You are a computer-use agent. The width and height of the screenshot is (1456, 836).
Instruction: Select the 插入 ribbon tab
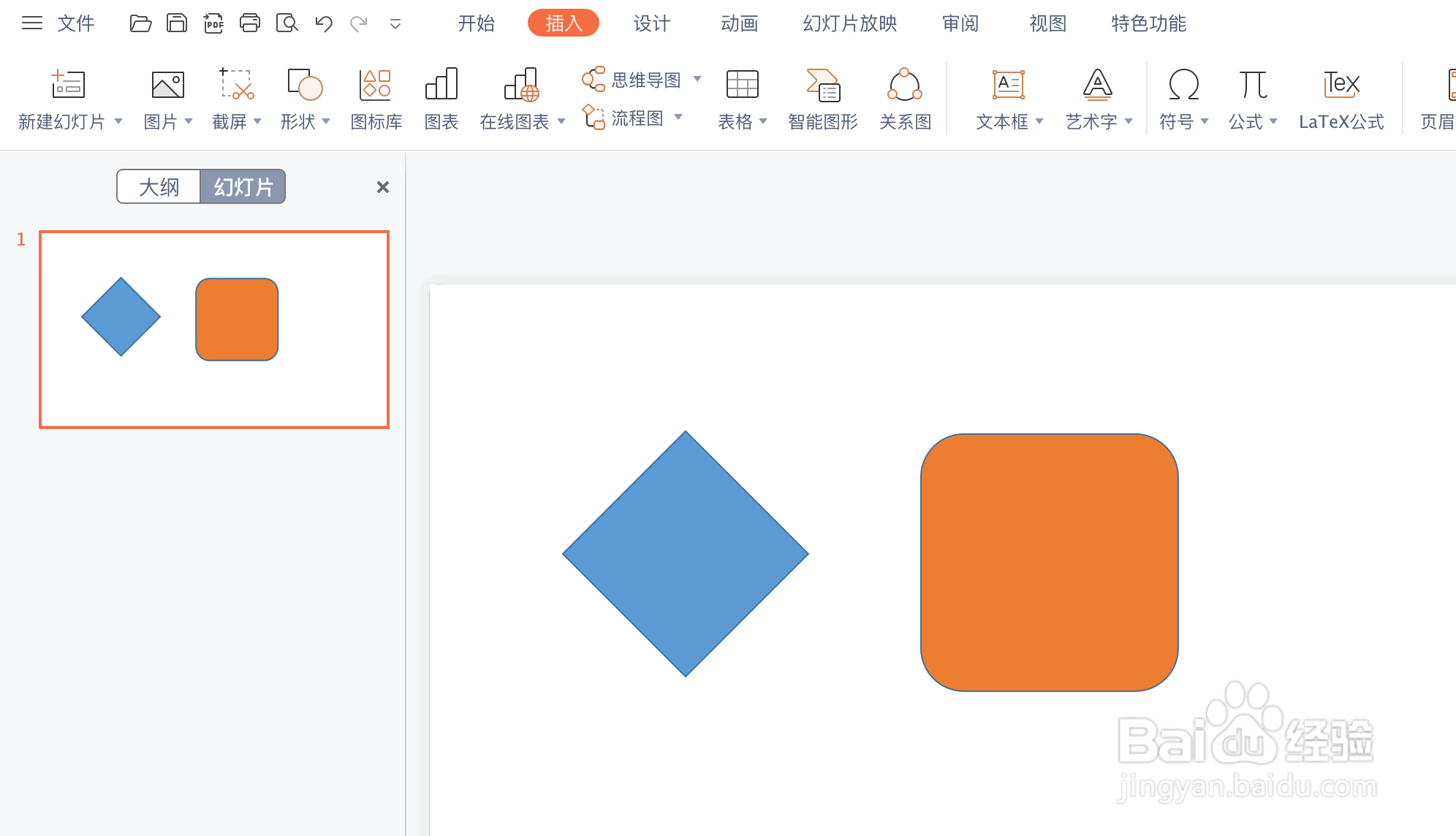[x=564, y=23]
